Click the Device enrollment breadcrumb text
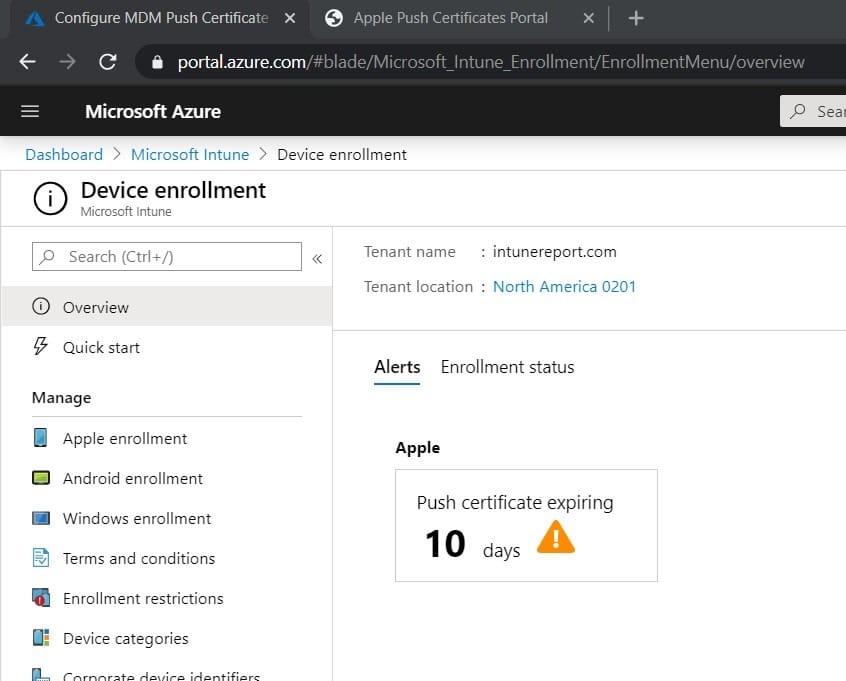This screenshot has height=681, width=846. (x=342, y=154)
